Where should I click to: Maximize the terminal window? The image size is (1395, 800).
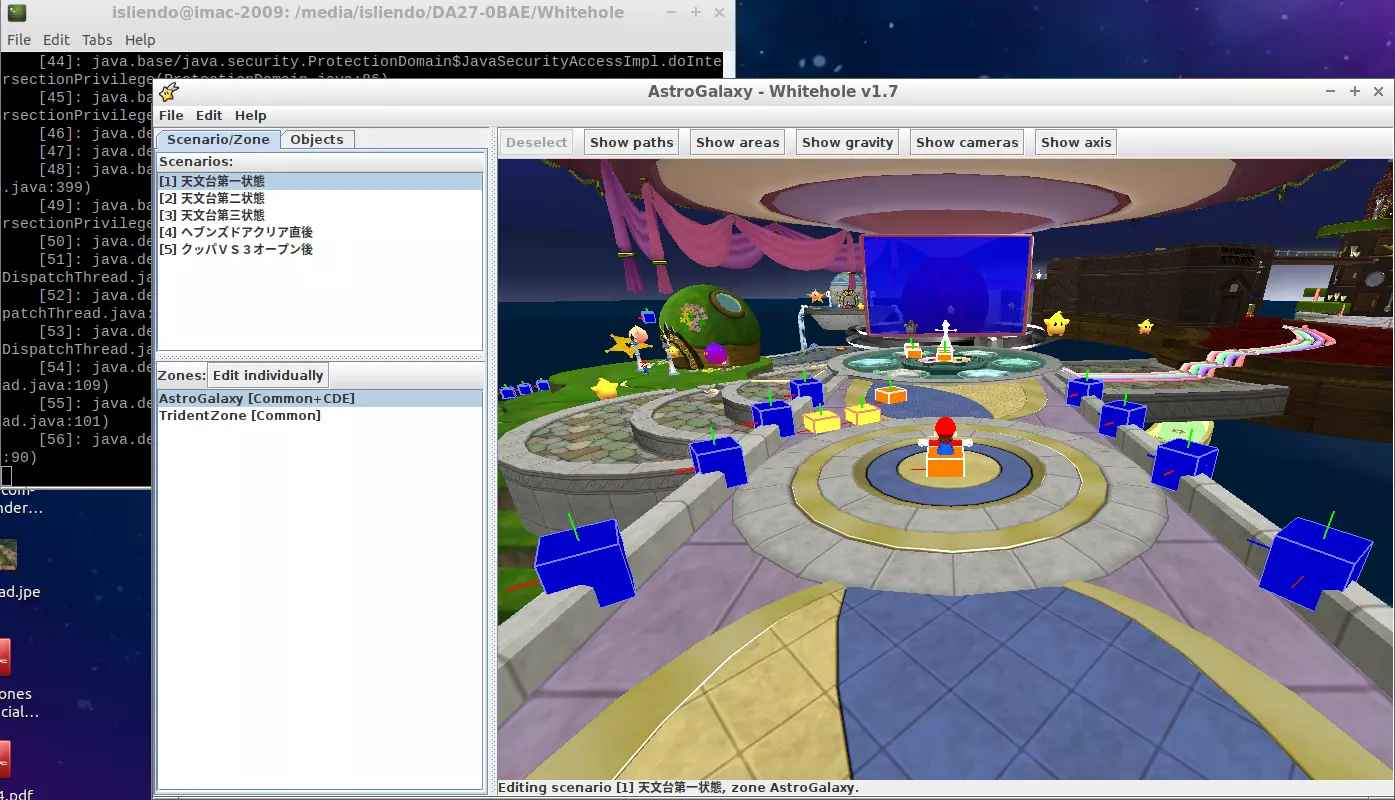tap(696, 13)
